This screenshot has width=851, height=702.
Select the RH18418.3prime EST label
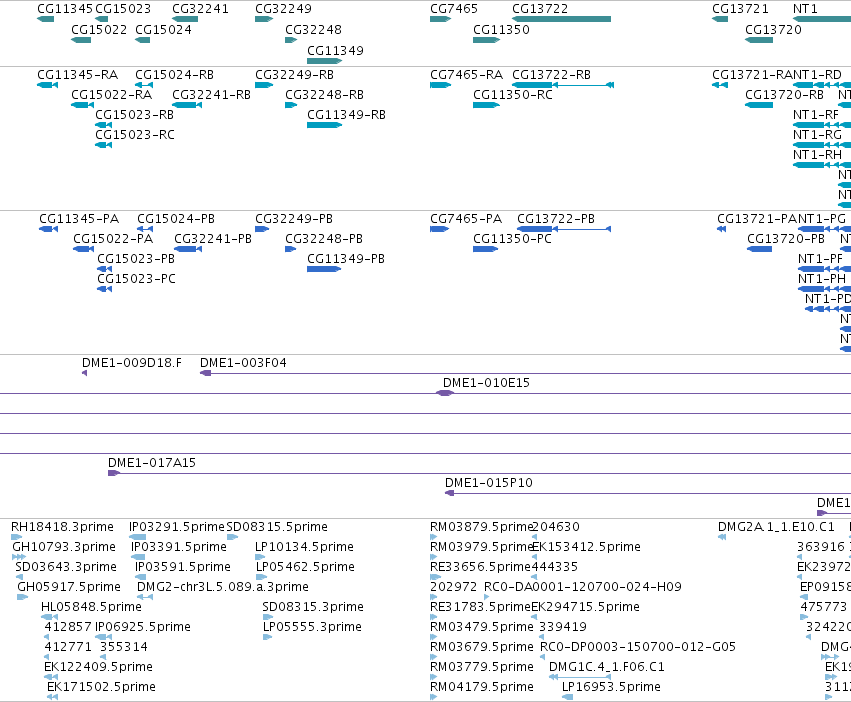coord(62,527)
